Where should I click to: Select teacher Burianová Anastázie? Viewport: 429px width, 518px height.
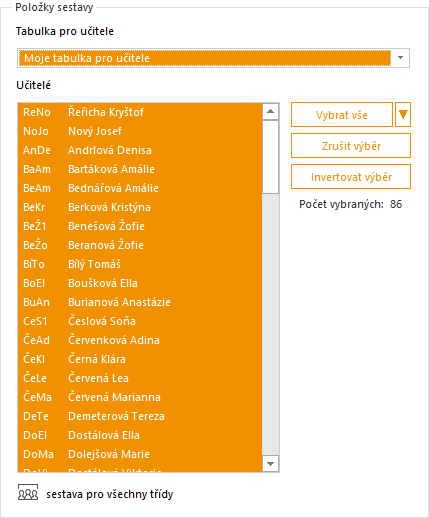[x=140, y=302]
